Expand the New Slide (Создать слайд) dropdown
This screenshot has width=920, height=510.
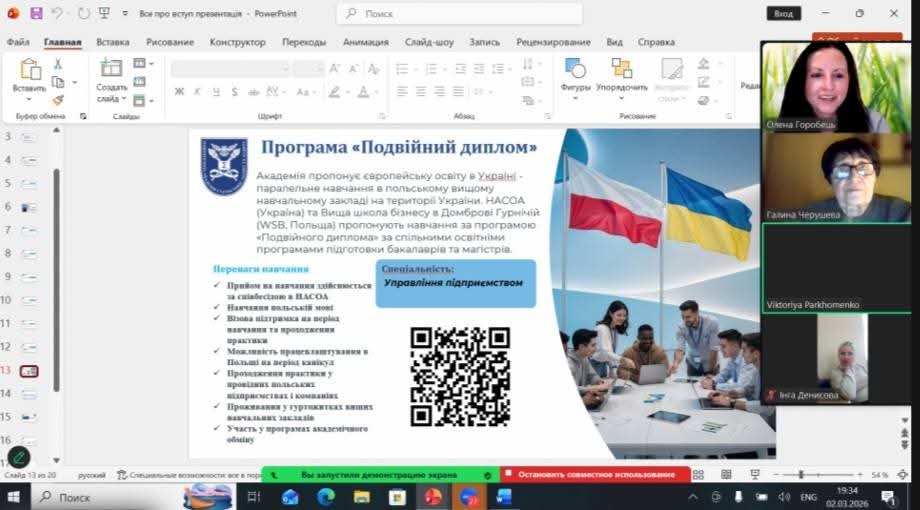point(111,99)
